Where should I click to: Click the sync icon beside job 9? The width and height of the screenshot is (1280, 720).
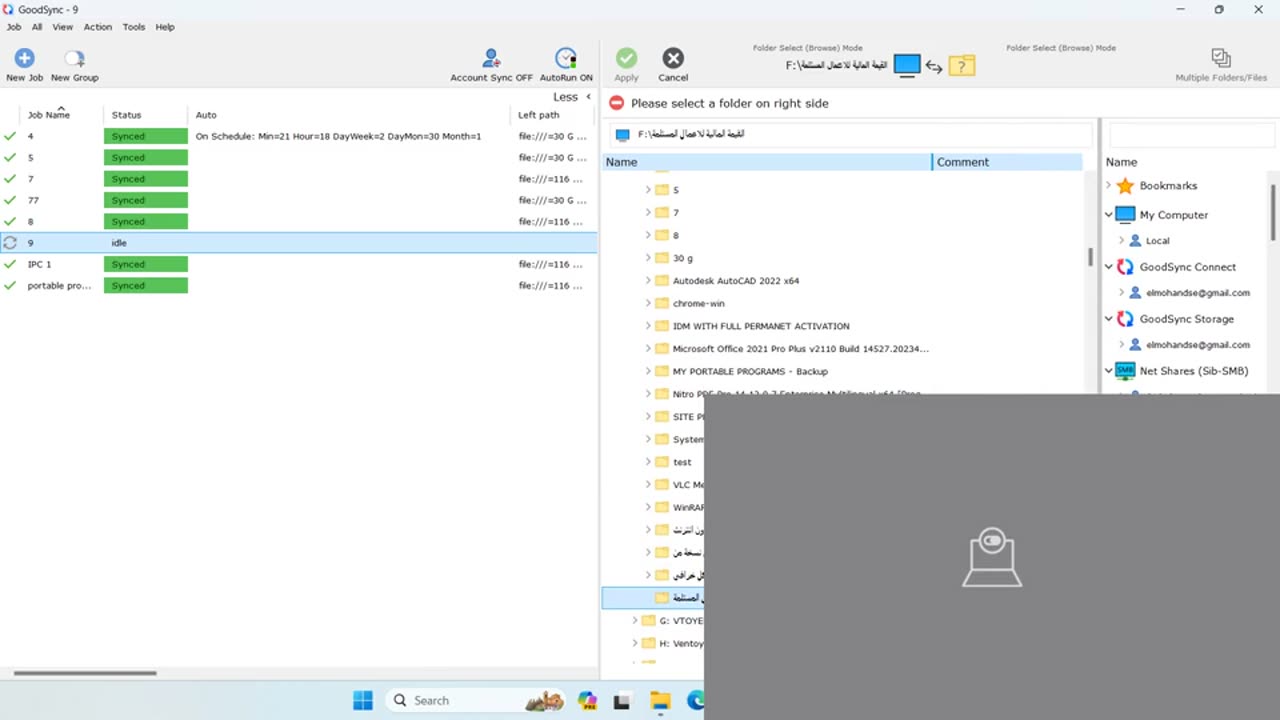[10, 243]
